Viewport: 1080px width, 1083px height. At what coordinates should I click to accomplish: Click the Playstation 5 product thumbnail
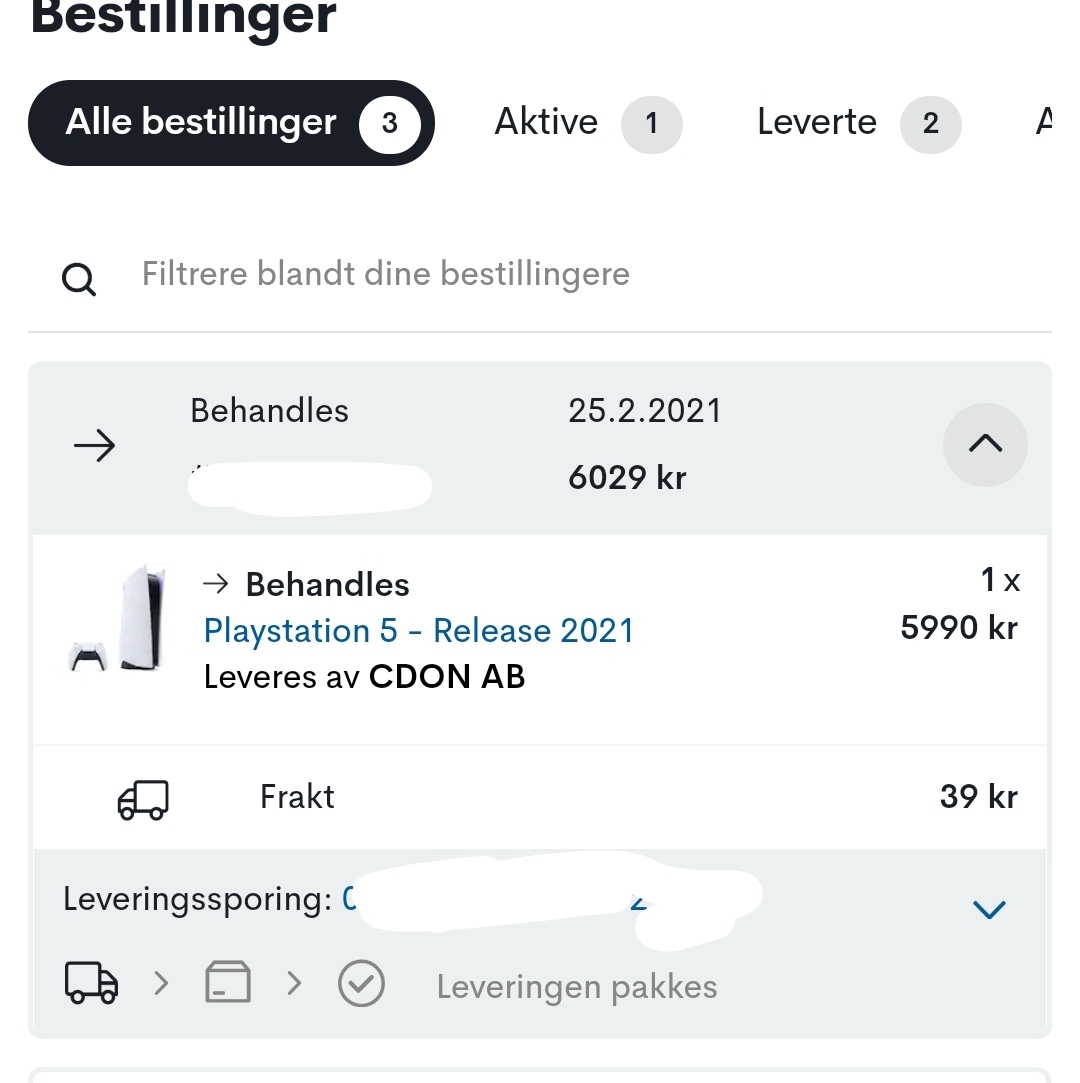(119, 618)
